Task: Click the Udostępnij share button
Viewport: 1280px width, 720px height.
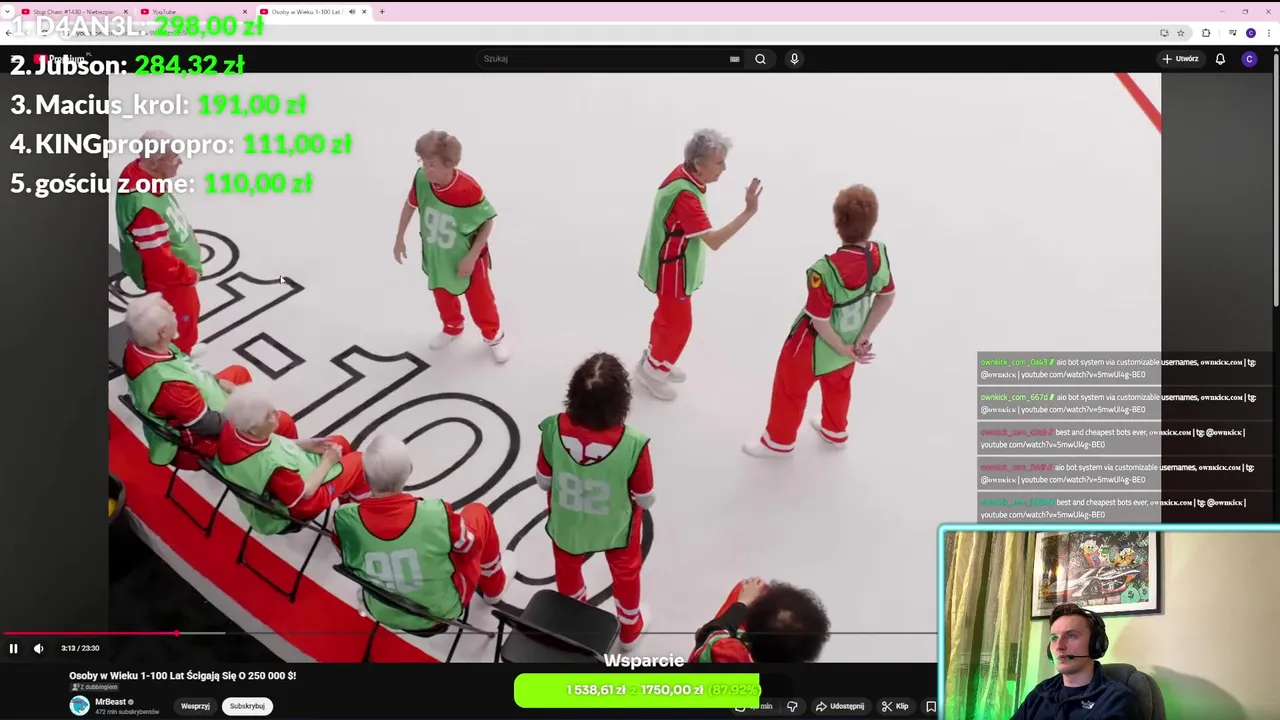Action: pos(840,706)
